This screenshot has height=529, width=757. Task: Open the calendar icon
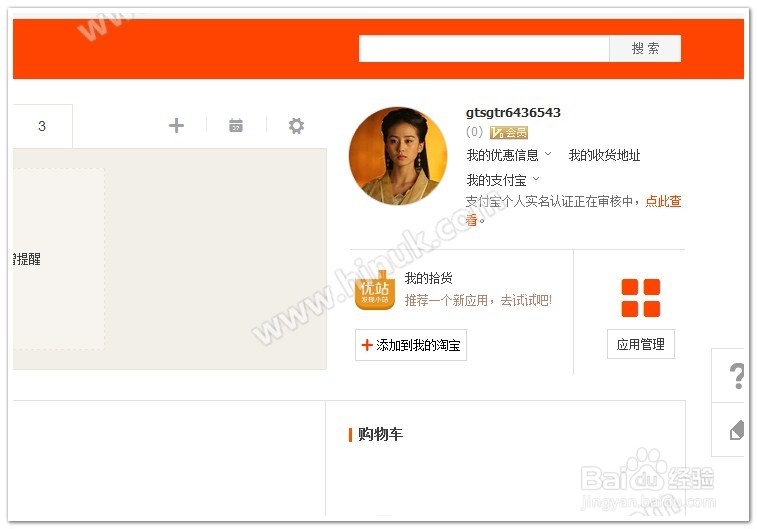(236, 125)
